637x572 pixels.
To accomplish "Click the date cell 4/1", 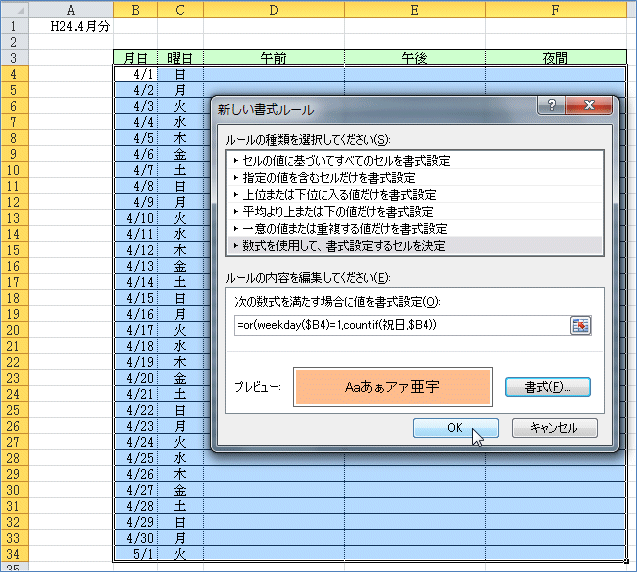I will [x=135, y=74].
